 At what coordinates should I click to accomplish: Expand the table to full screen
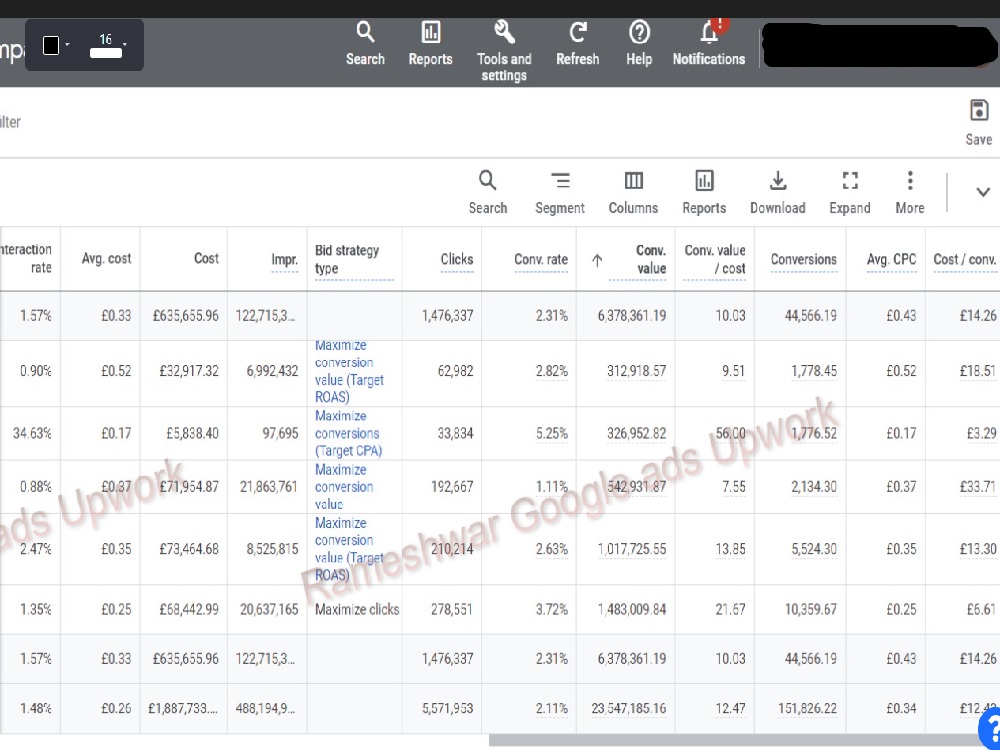click(x=849, y=192)
